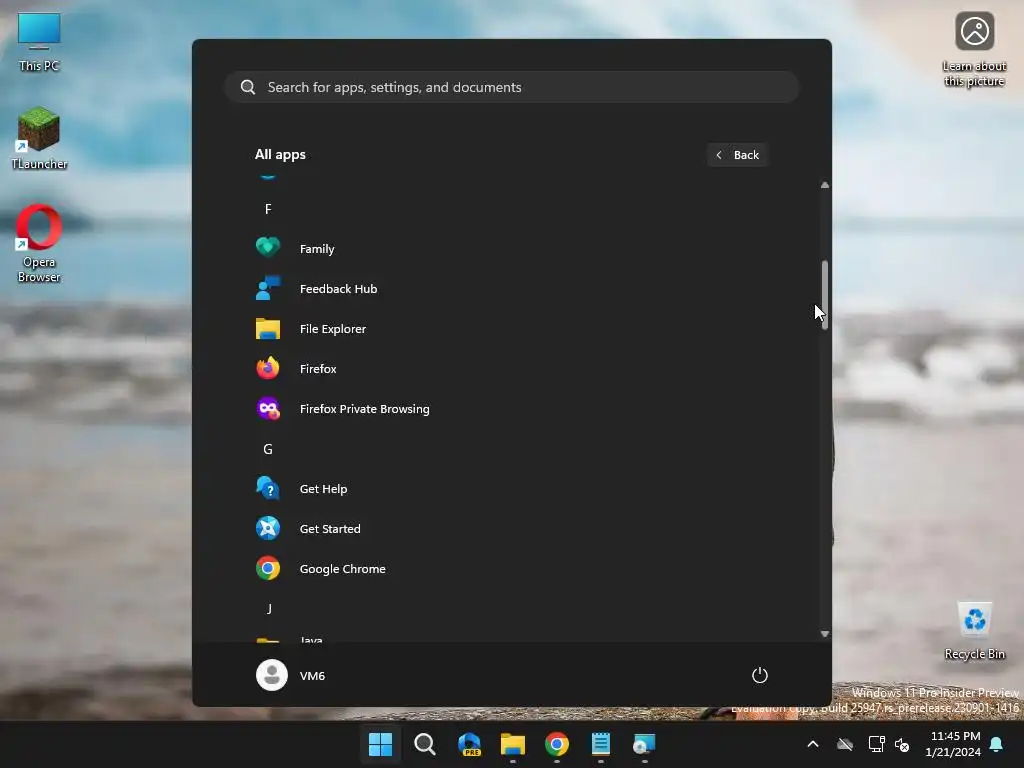Click Learn about this picture icon

pyautogui.click(x=974, y=50)
